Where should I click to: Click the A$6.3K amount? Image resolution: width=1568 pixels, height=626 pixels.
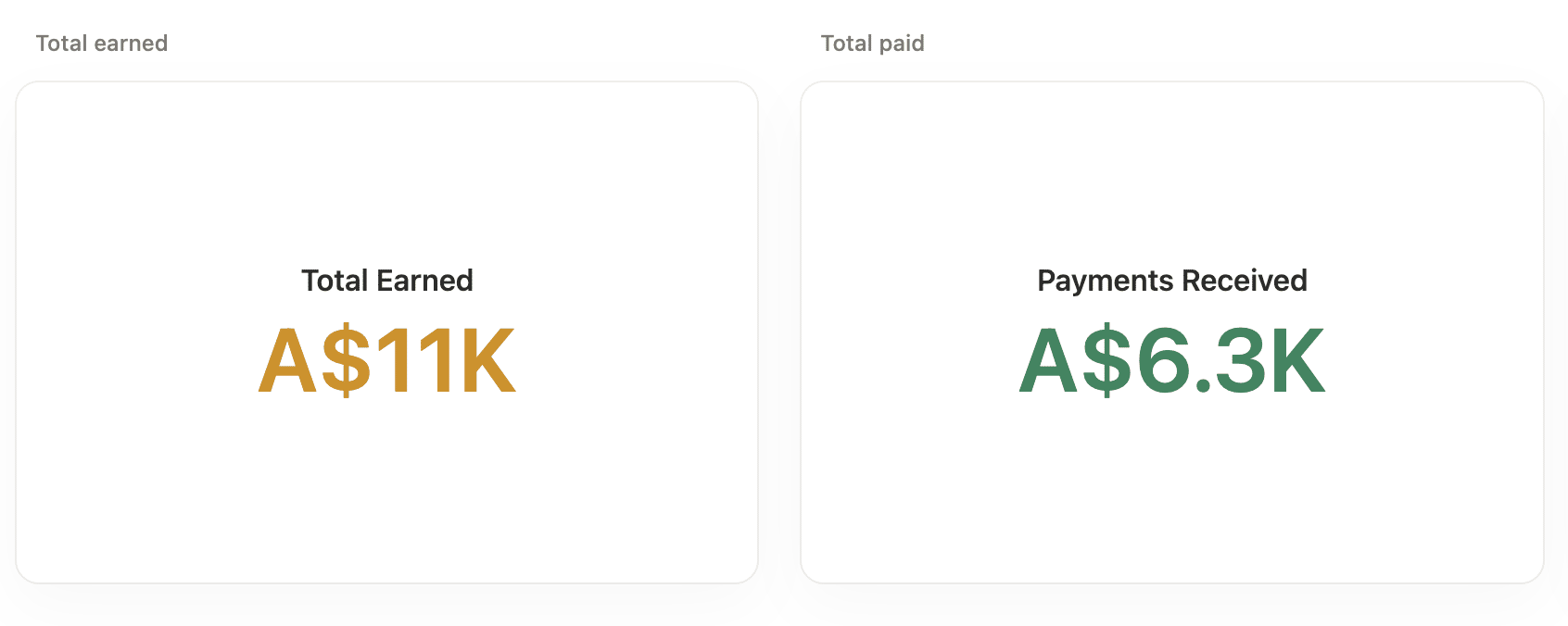[1171, 361]
